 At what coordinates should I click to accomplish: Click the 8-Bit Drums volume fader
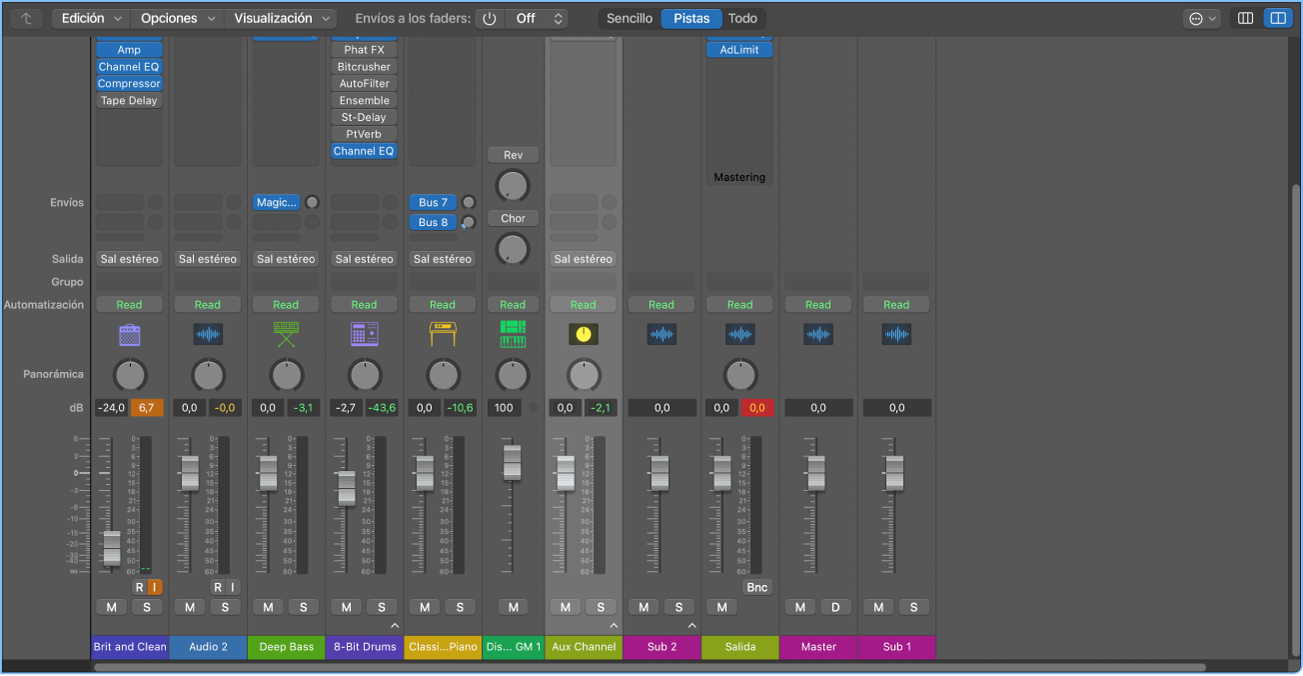click(x=346, y=487)
